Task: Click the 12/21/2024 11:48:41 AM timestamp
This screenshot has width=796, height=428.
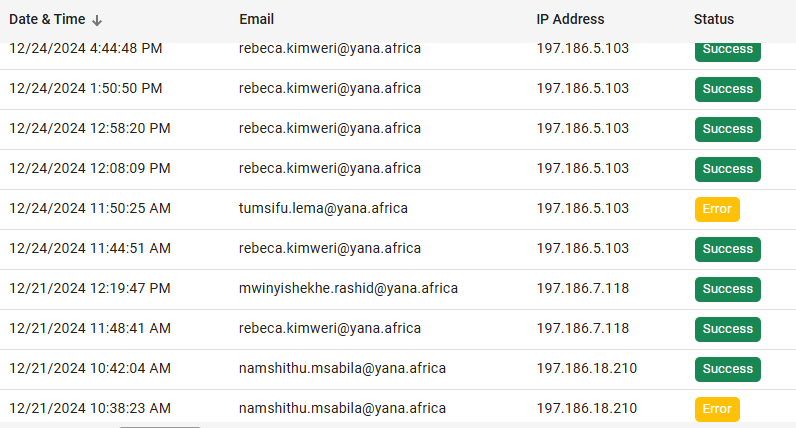Action: pyautogui.click(x=90, y=328)
